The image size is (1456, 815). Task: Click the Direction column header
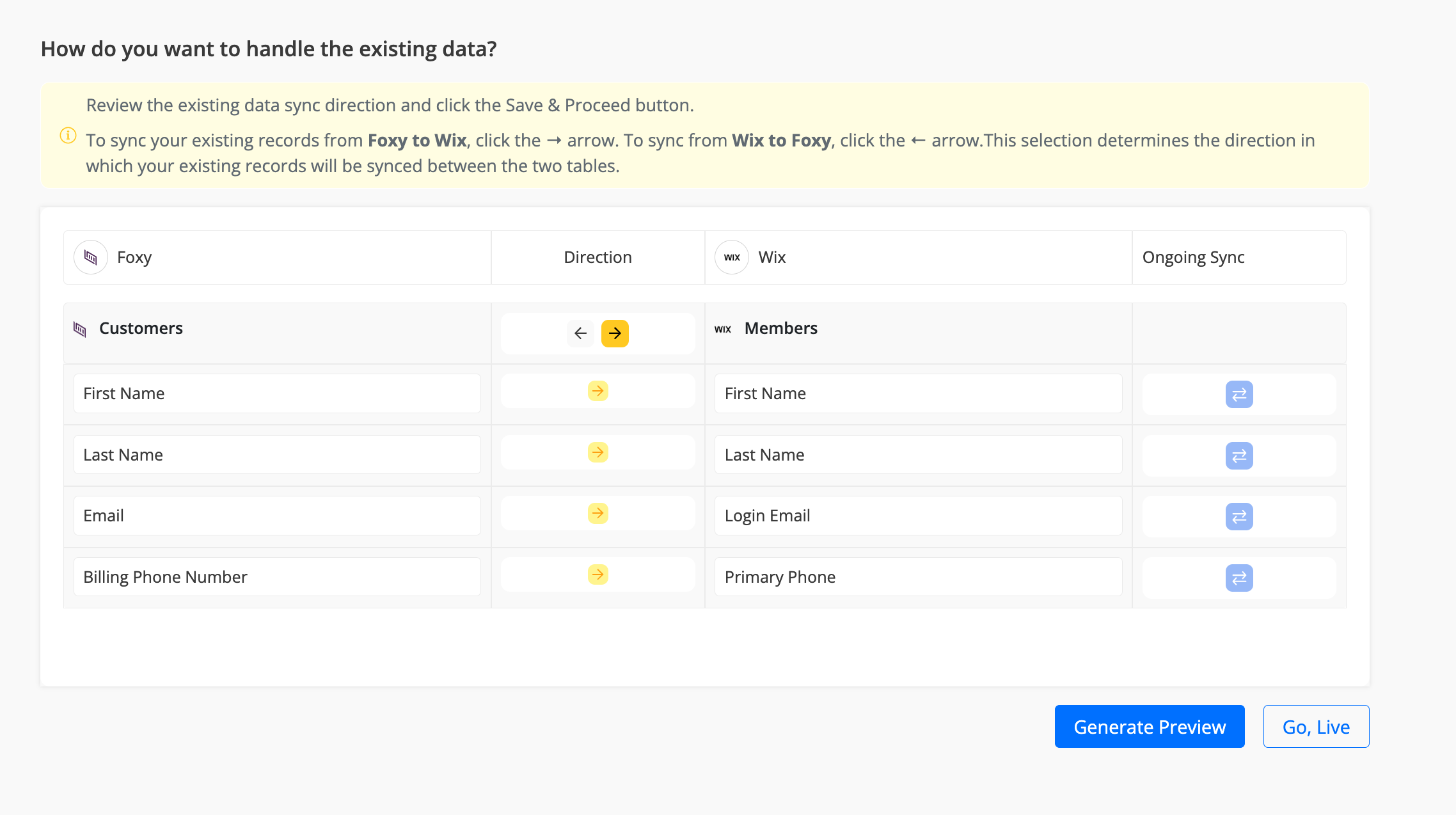pyautogui.click(x=597, y=257)
